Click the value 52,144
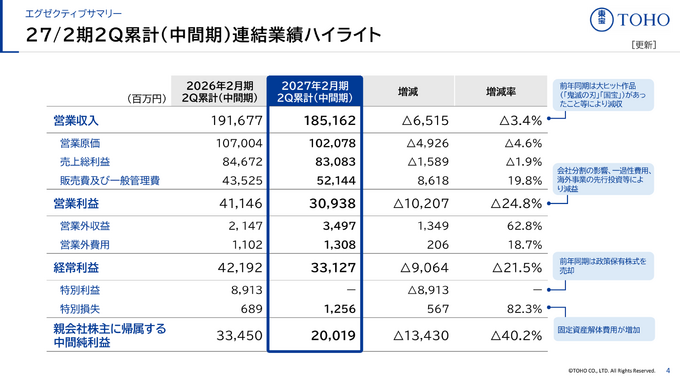 pyautogui.click(x=336, y=180)
